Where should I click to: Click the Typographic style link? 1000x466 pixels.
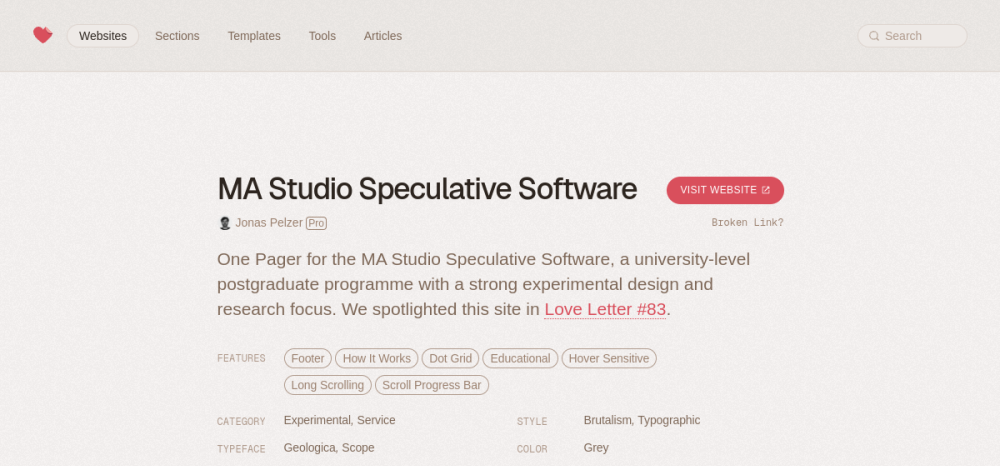pyautogui.click(x=669, y=420)
